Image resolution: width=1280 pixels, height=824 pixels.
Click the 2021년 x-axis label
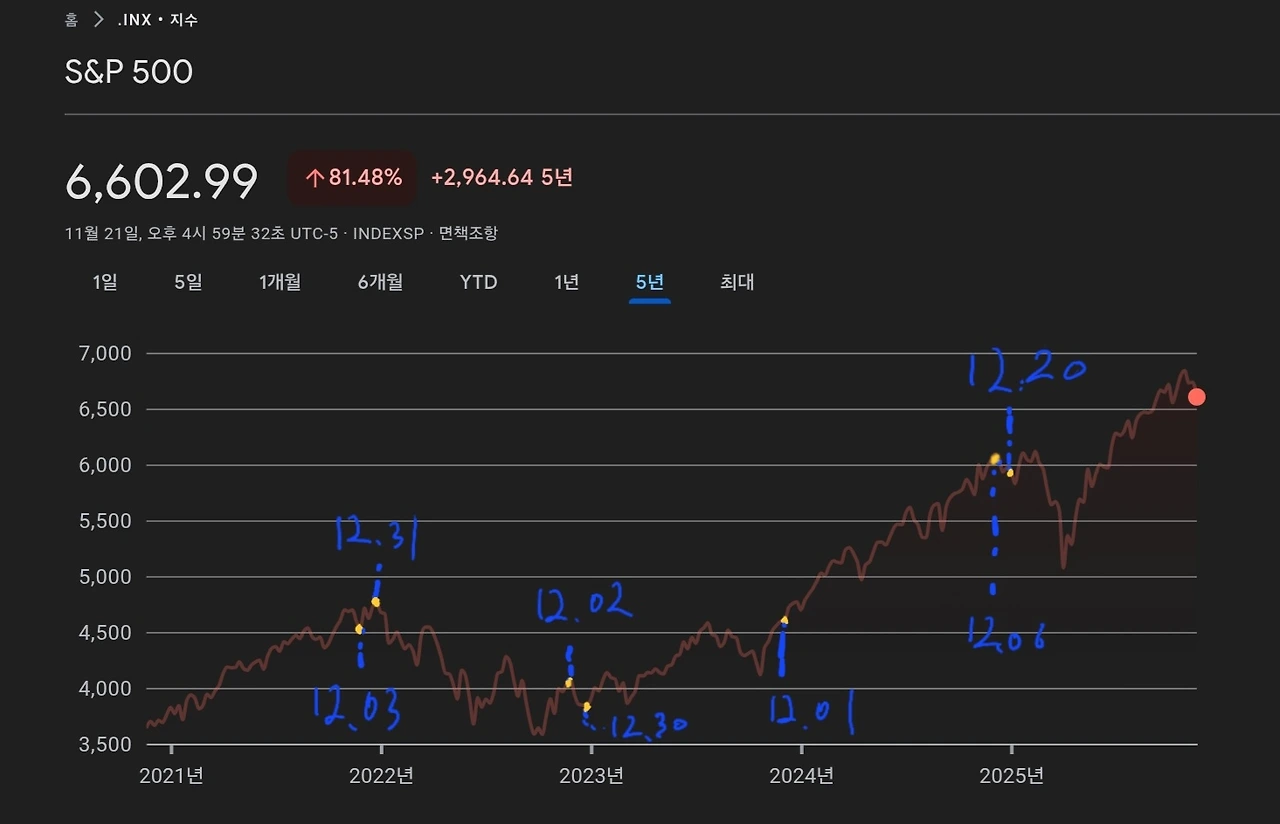coord(171,775)
